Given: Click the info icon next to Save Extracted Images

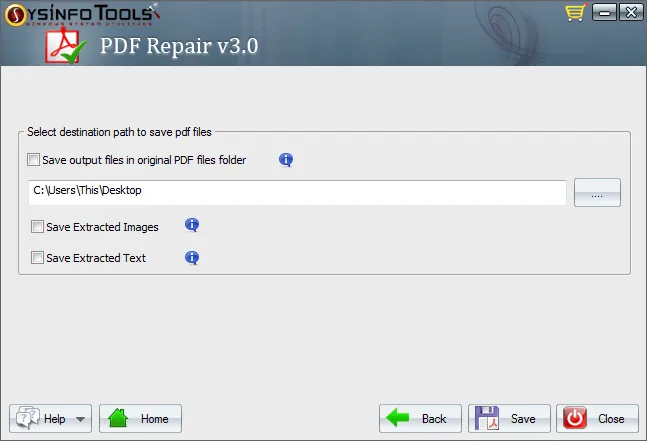Looking at the screenshot, I should 192,225.
